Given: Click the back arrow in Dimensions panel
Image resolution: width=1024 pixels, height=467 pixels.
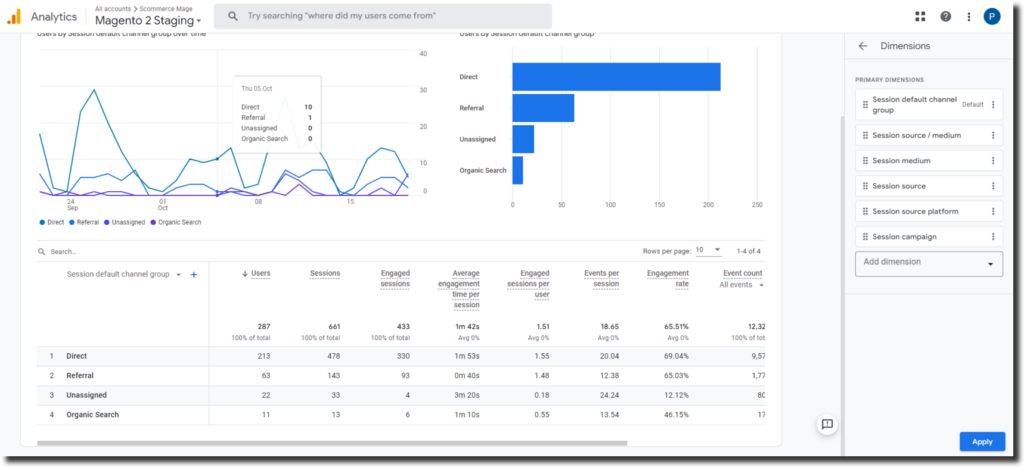Looking at the screenshot, I should (863, 46).
